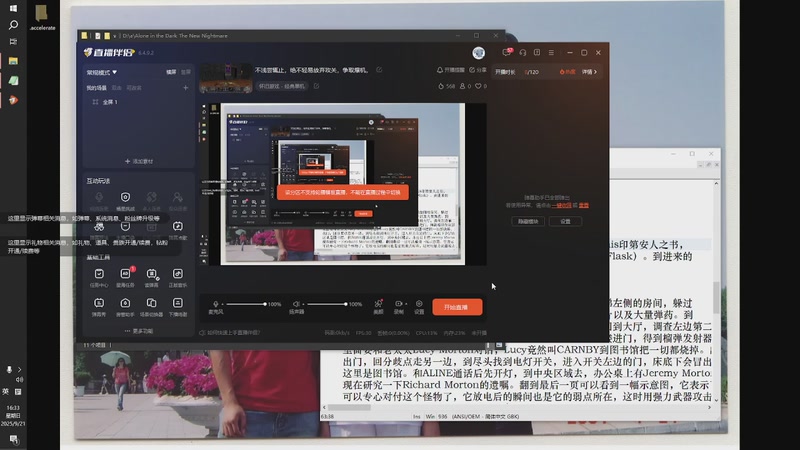Adjust the microphone volume slider
The image size is (800, 450).
[246, 304]
